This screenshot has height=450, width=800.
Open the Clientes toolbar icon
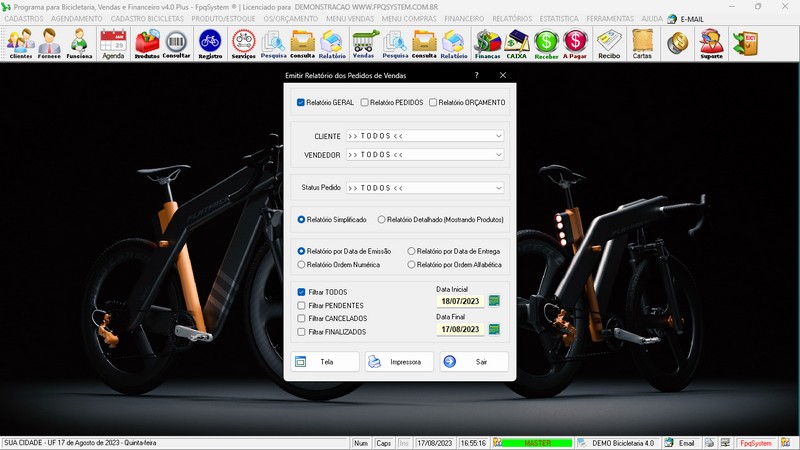(x=21, y=43)
